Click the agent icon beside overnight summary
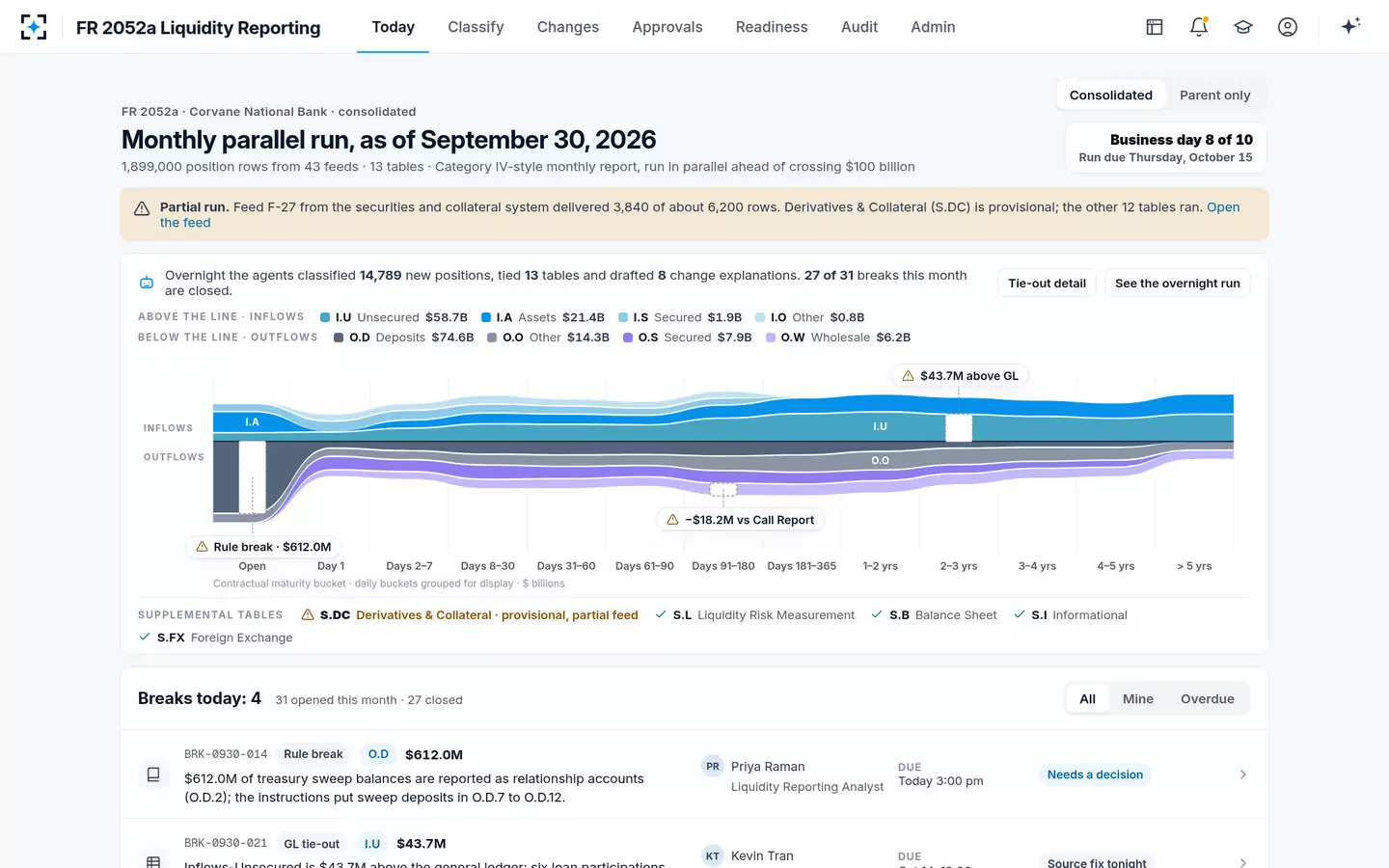This screenshot has width=1389, height=868. pyautogui.click(x=147, y=283)
